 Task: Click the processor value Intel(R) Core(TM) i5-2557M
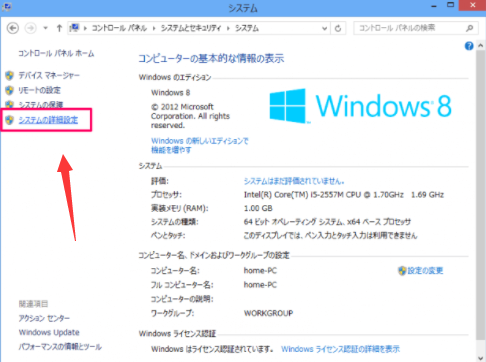pos(344,195)
